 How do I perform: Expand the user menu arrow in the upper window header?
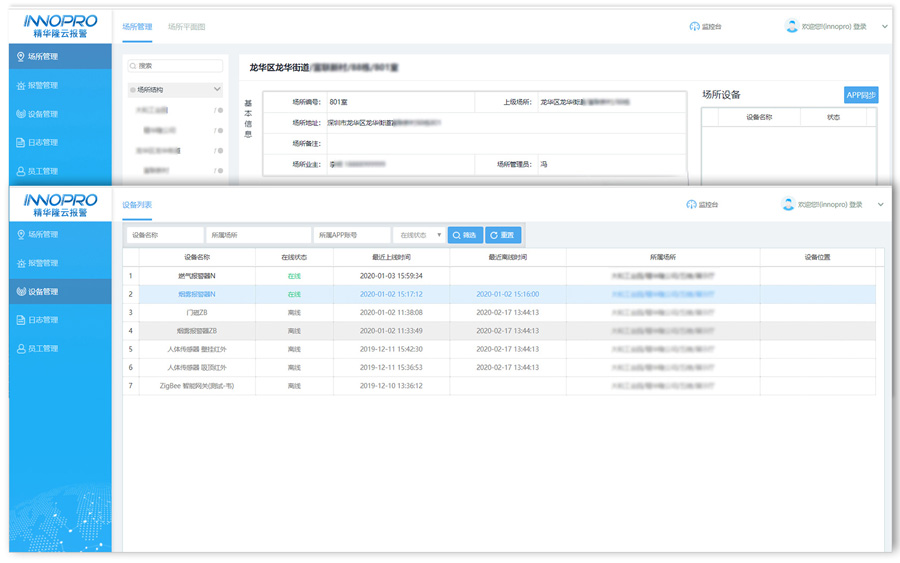click(885, 27)
